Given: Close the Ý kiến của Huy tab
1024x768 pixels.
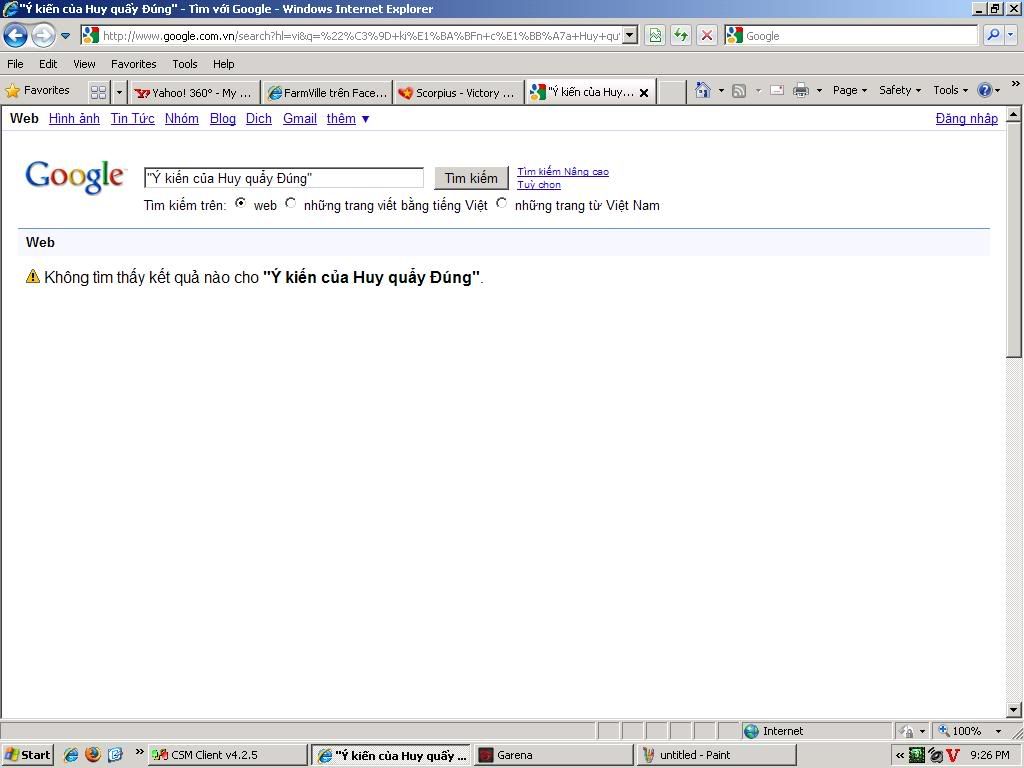Looking at the screenshot, I should (x=644, y=93).
